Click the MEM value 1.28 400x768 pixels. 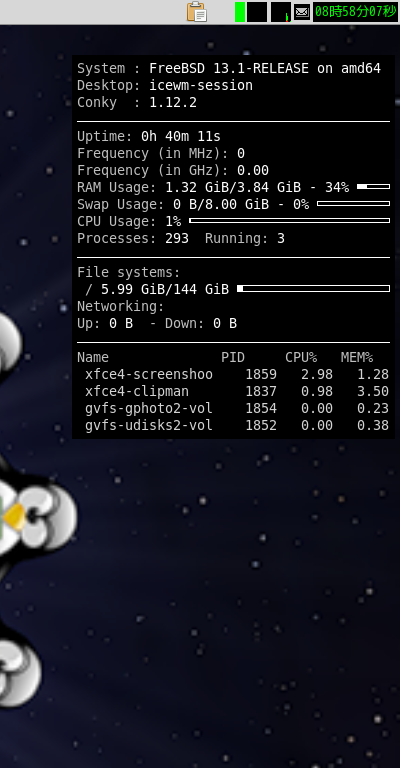tap(373, 375)
